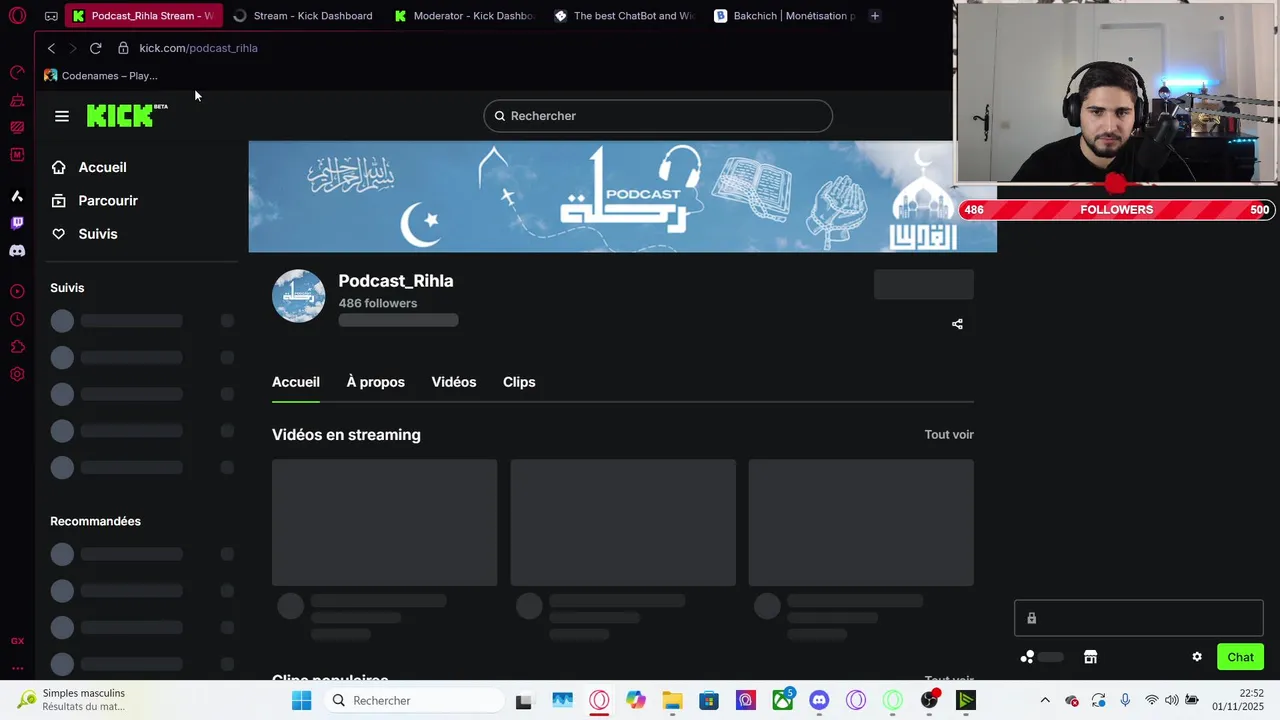Open the Vidéos channel tab
The width and height of the screenshot is (1280, 720).
(454, 382)
